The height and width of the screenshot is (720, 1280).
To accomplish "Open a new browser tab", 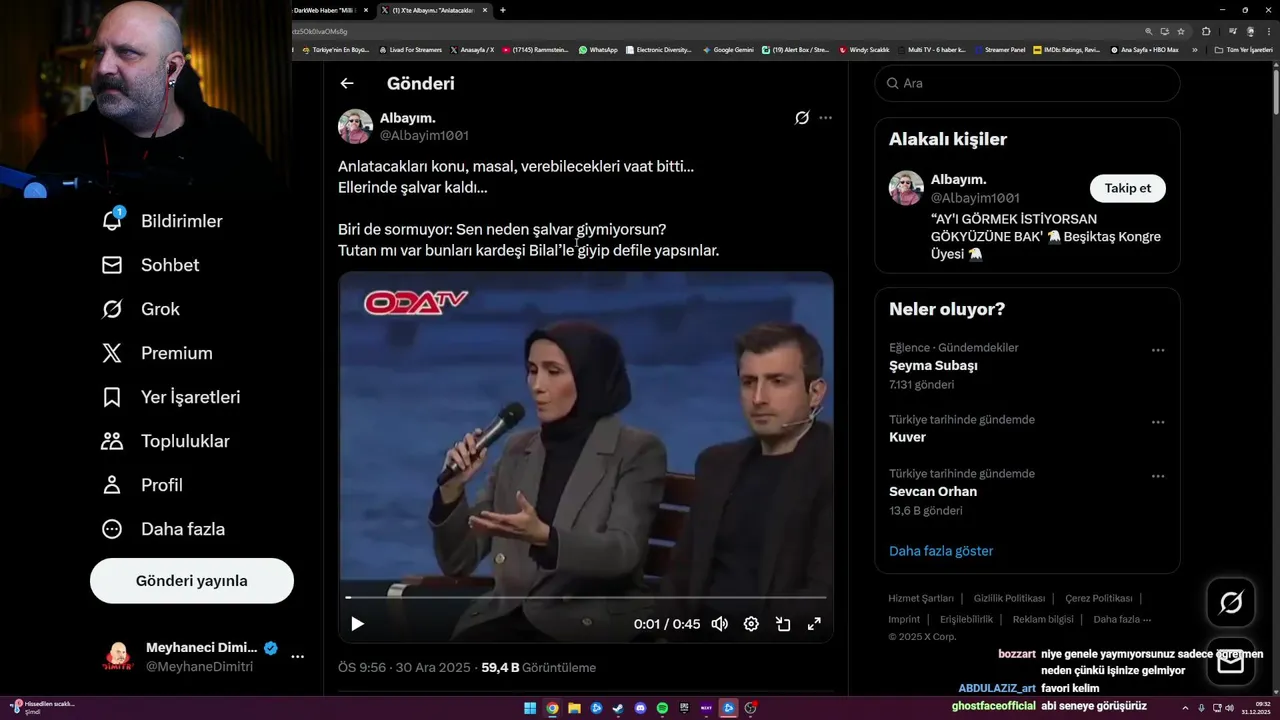I will [502, 10].
